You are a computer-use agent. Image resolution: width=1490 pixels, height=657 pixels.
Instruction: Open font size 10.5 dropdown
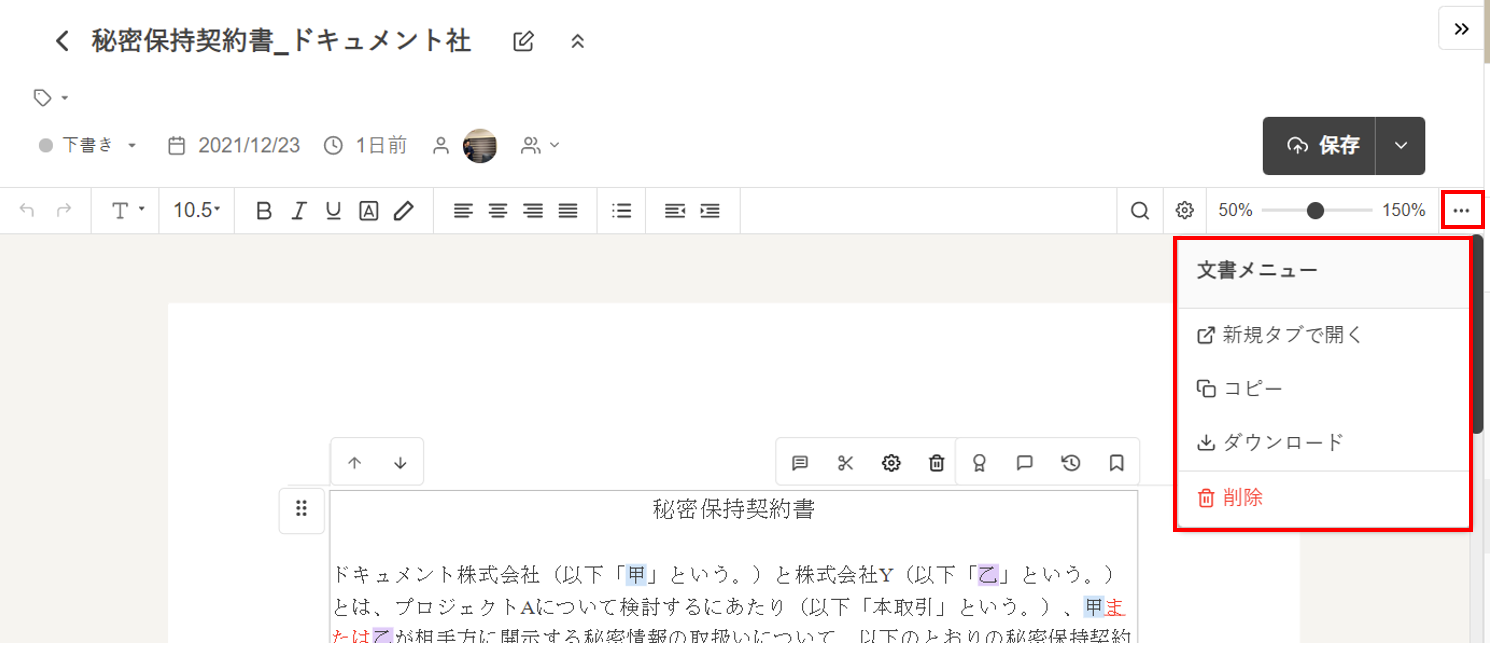point(197,211)
